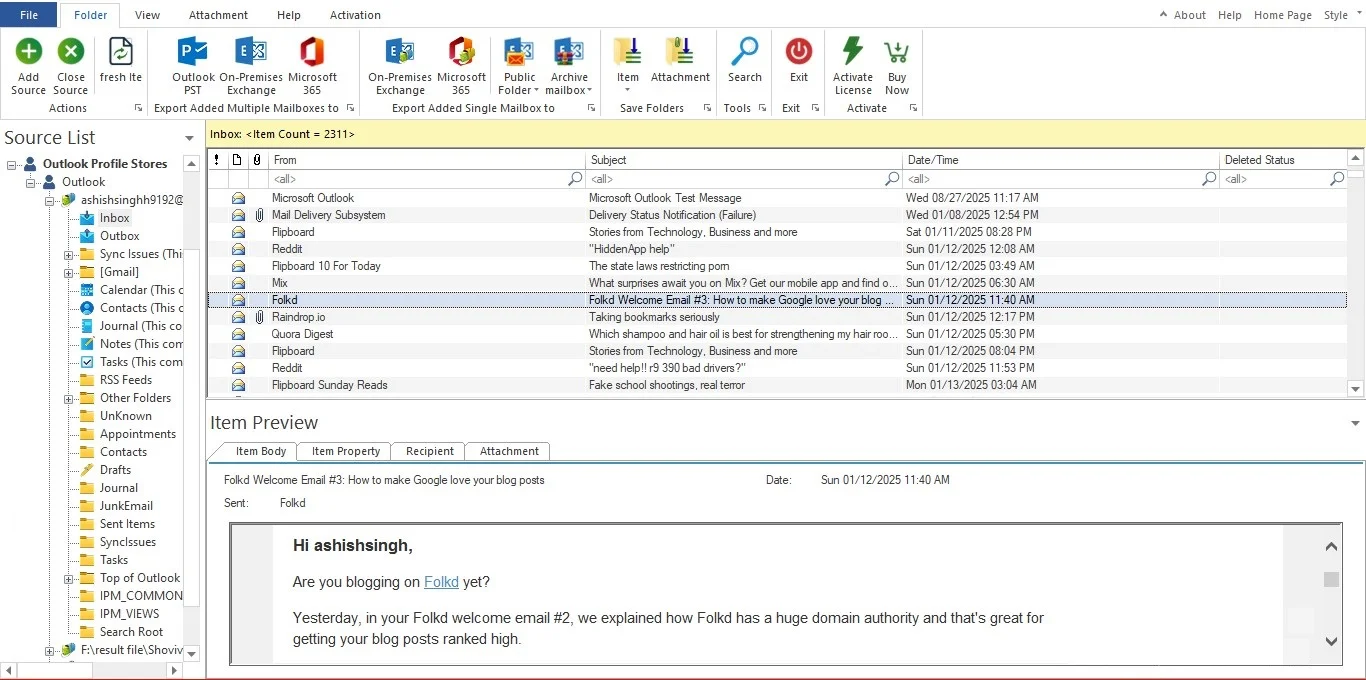The height and width of the screenshot is (680, 1366).
Task: Sort by the importance flag column
Action: point(217,160)
